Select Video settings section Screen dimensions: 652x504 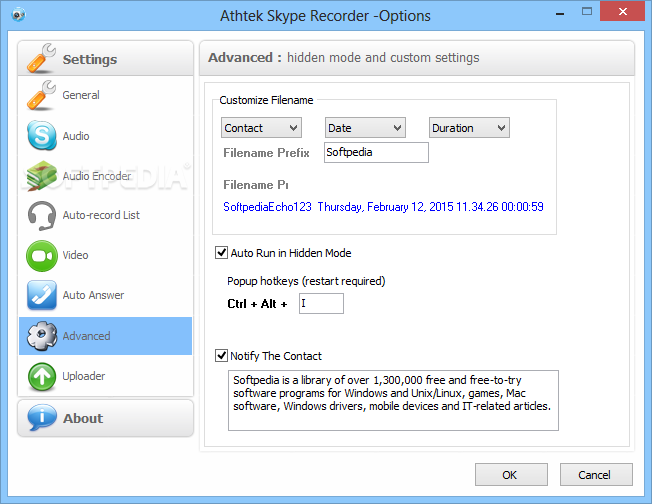[105, 255]
